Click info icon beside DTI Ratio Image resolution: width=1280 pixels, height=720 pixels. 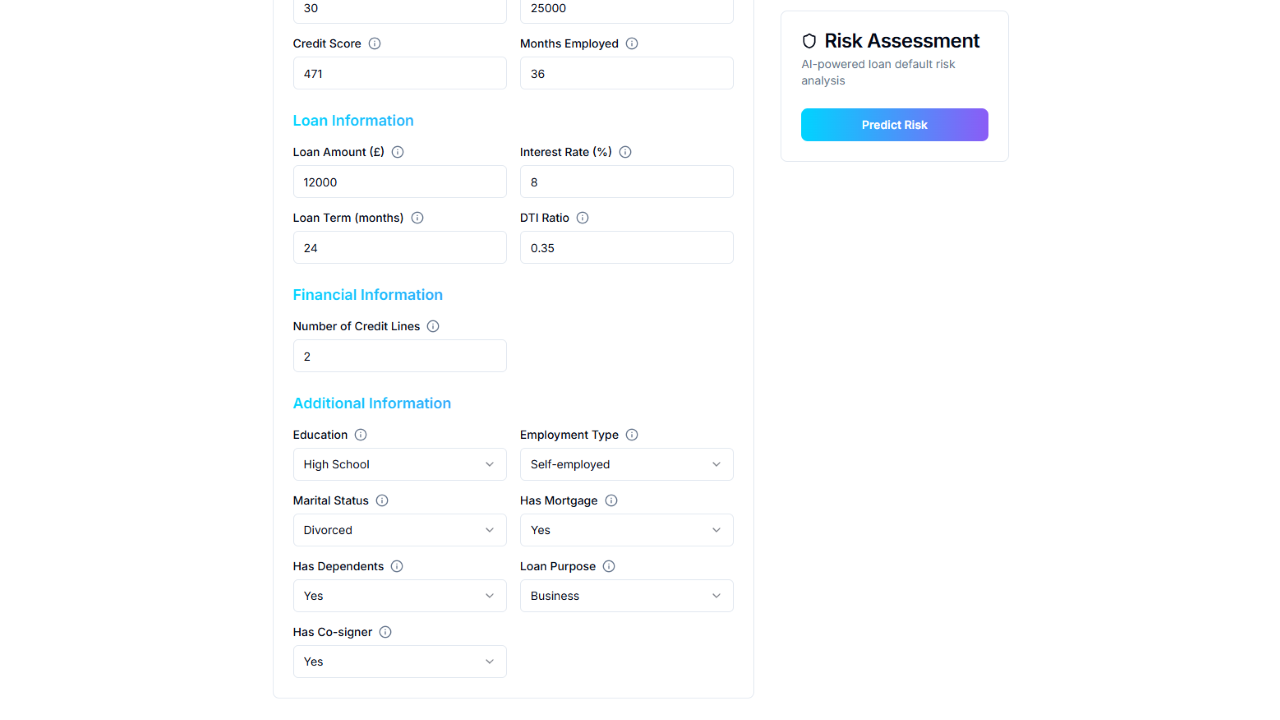[x=583, y=218]
